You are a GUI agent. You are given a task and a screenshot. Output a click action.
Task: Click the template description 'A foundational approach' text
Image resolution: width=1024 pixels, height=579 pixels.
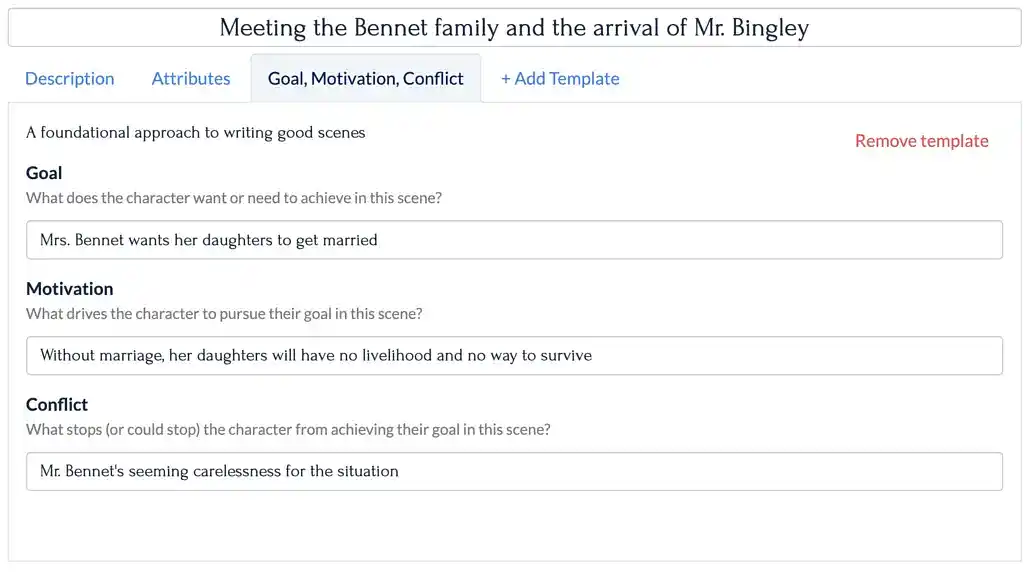point(195,132)
